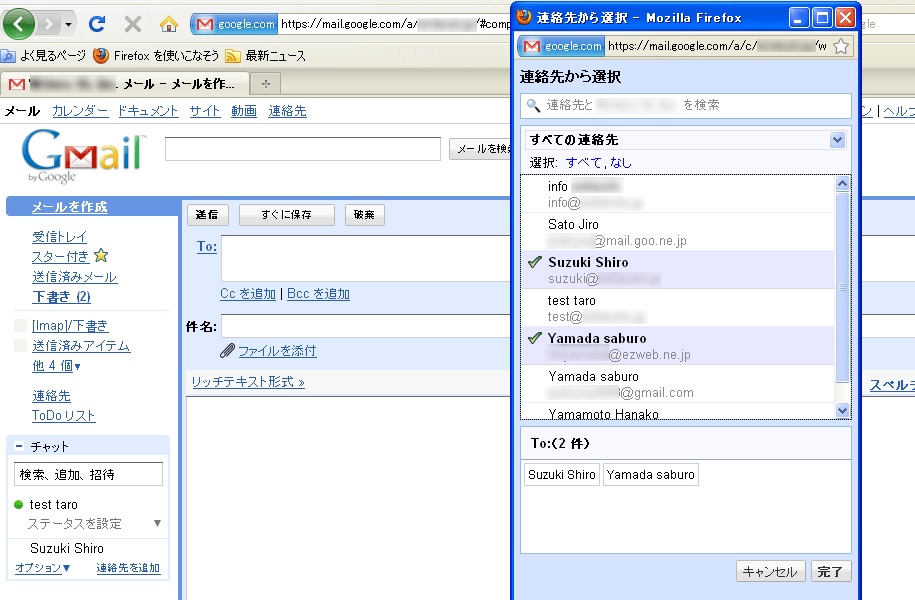The width and height of the screenshot is (915, 600).
Task: Open the 最新ニュース feed bookmark
Action: click(x=266, y=55)
